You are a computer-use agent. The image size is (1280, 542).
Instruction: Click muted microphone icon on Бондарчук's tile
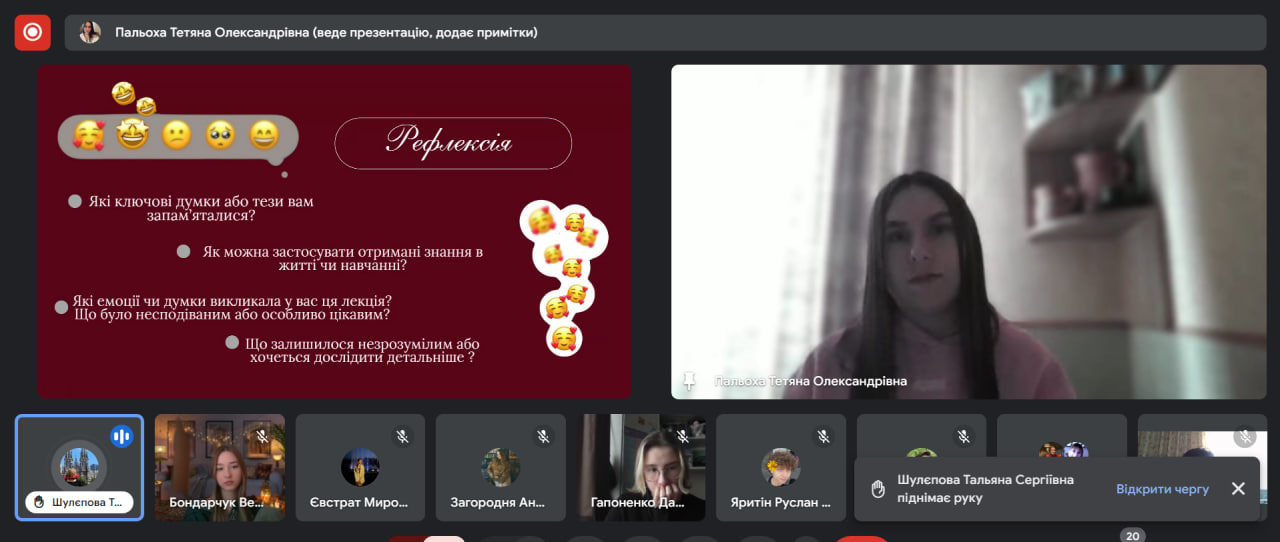(262, 437)
